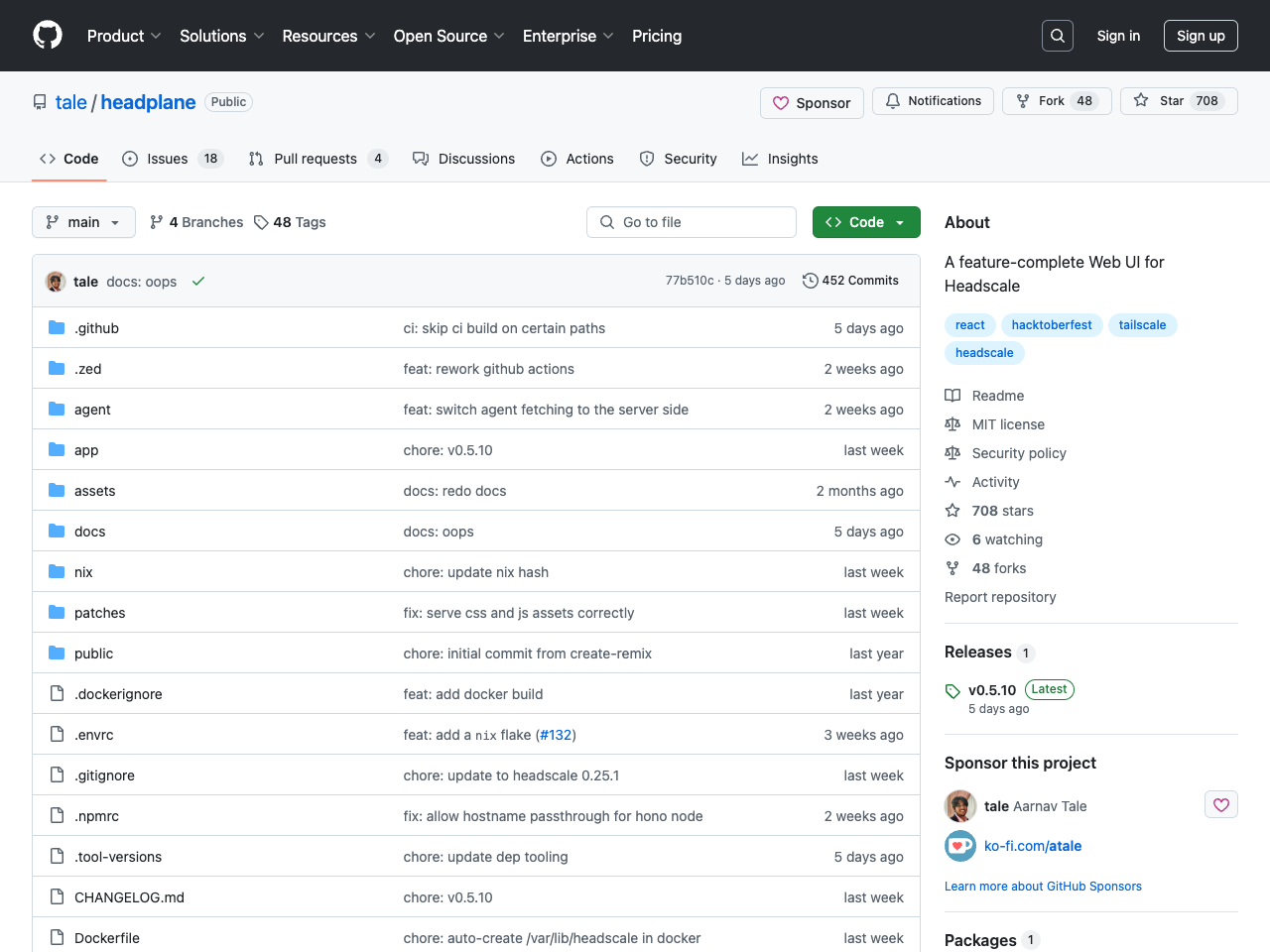The image size is (1270, 952).
Task: Open the main branch dropdown
Action: point(83,222)
